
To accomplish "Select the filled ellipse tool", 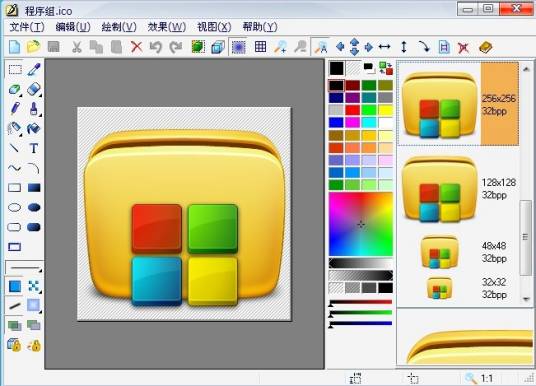I will tap(34, 207).
